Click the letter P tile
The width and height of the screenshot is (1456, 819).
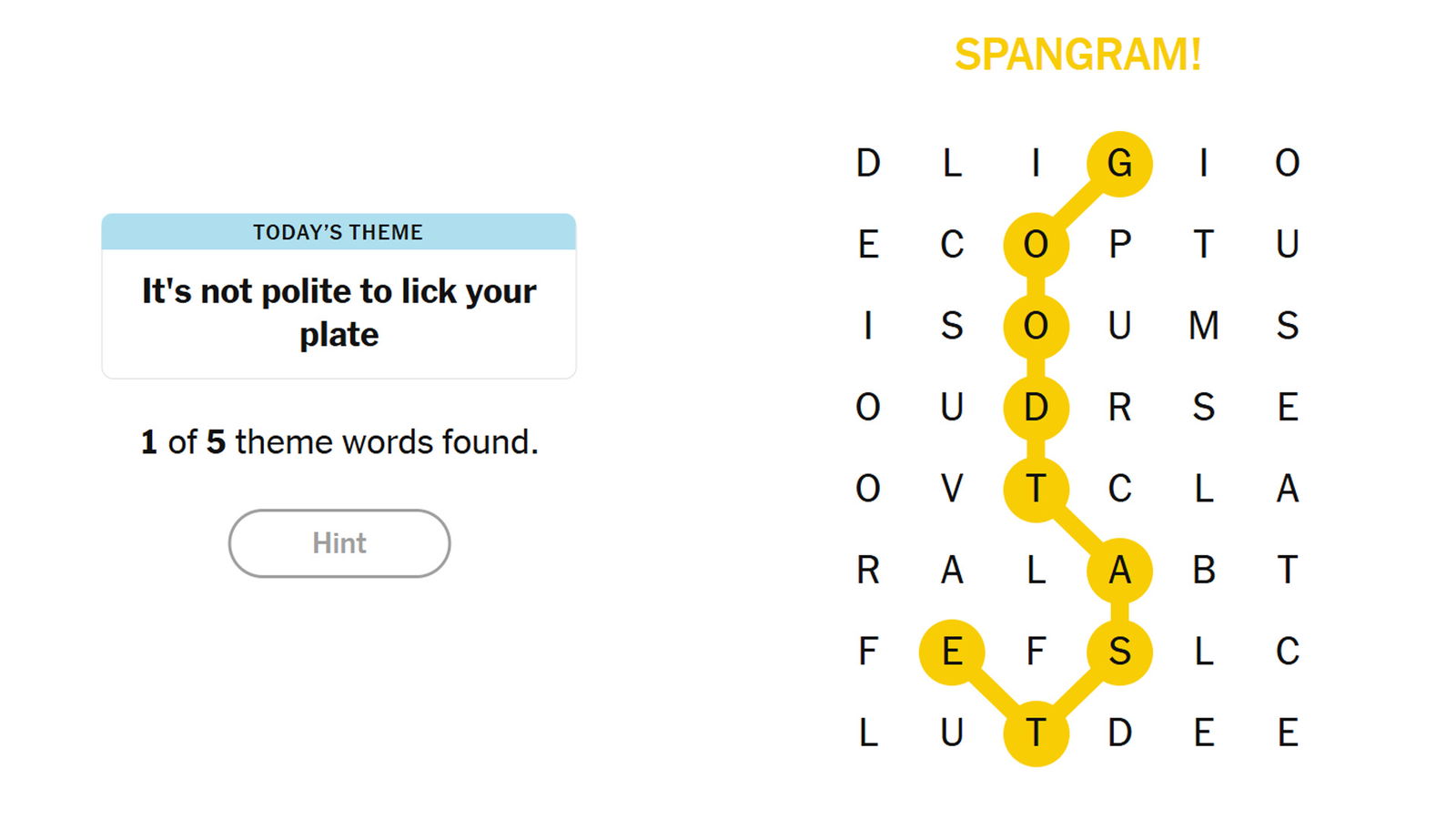click(x=1119, y=245)
